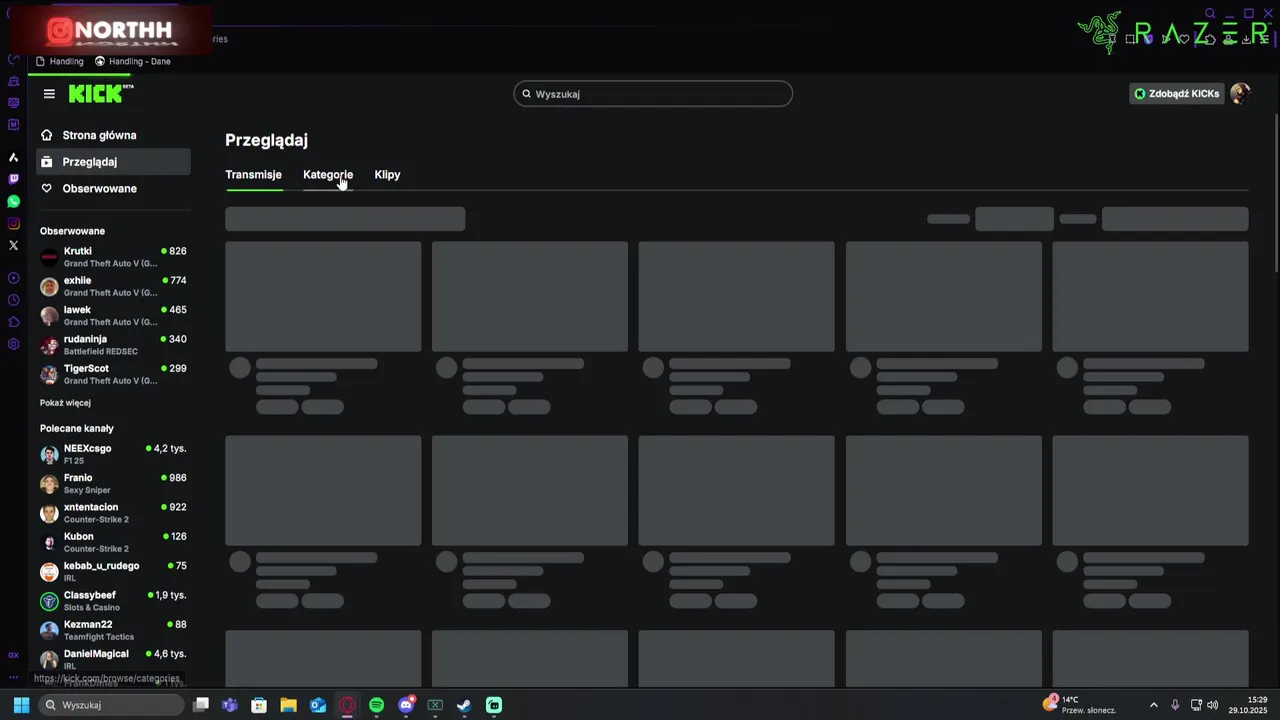This screenshot has height=720, width=1280.
Task: Open Przeglądaj in the sidebar
Action: click(x=113, y=161)
